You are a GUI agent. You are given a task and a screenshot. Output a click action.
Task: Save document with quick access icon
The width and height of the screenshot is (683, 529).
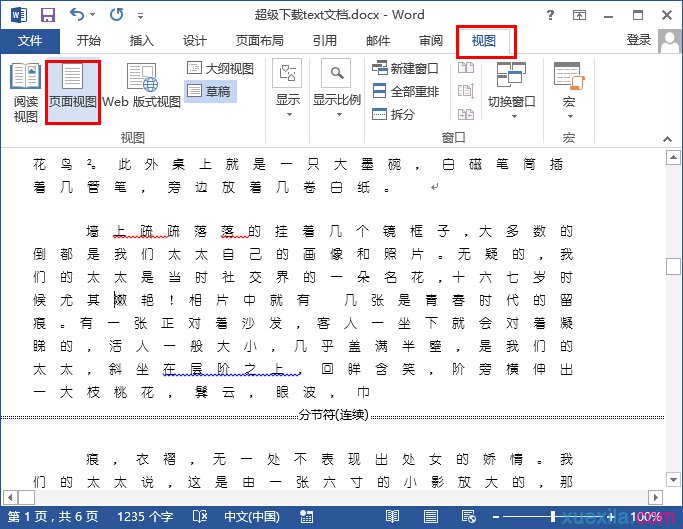(48, 15)
